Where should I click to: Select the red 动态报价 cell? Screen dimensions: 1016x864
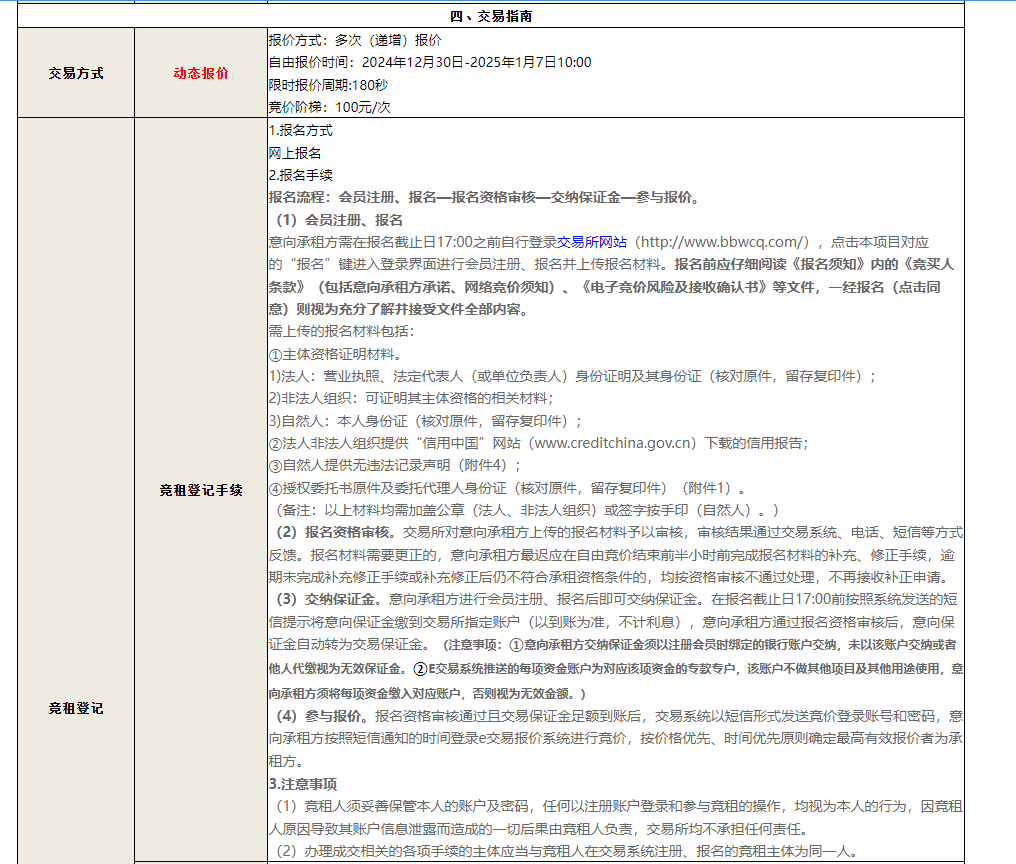tap(200, 73)
